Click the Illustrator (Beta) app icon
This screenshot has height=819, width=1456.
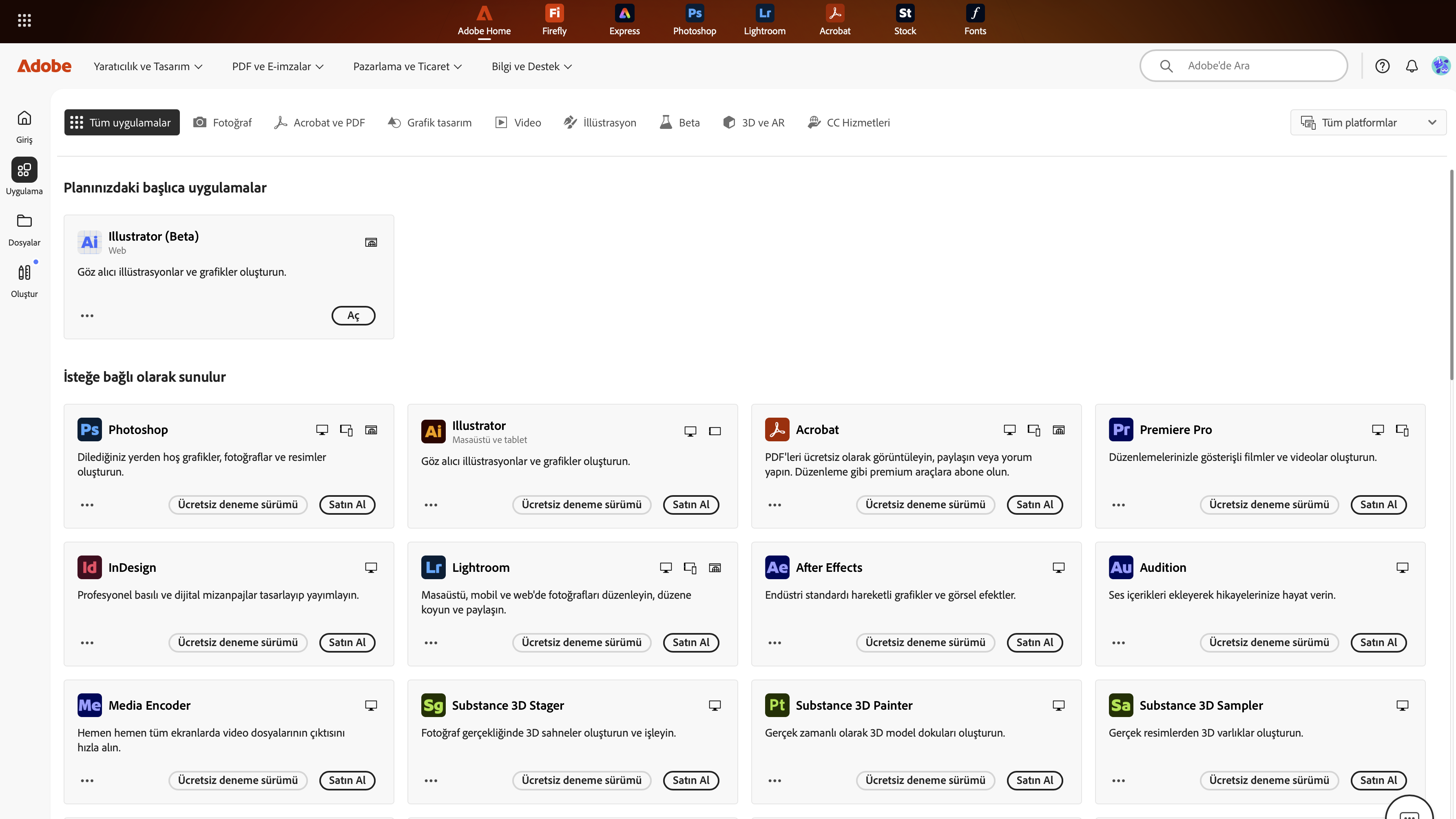coord(89,242)
